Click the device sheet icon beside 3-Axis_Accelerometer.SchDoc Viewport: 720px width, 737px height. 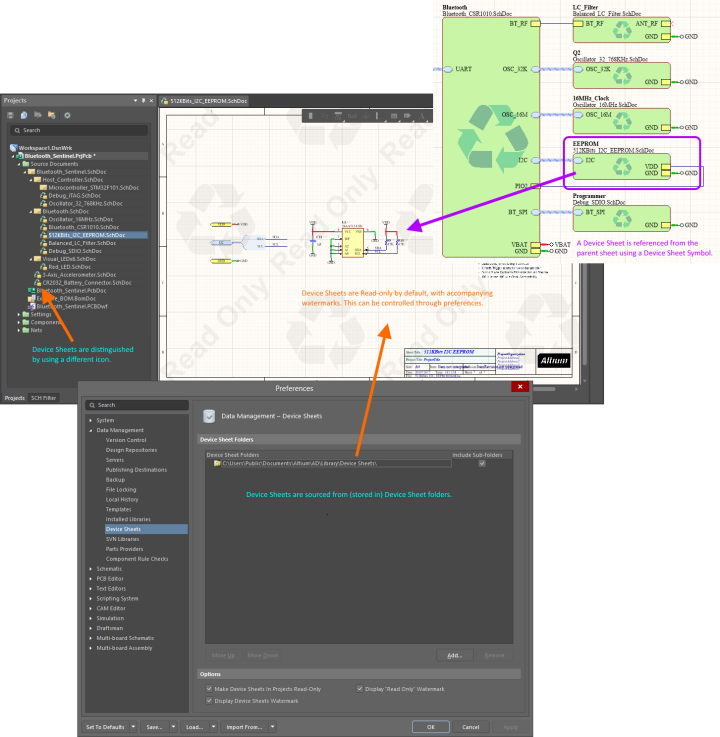pos(38,274)
